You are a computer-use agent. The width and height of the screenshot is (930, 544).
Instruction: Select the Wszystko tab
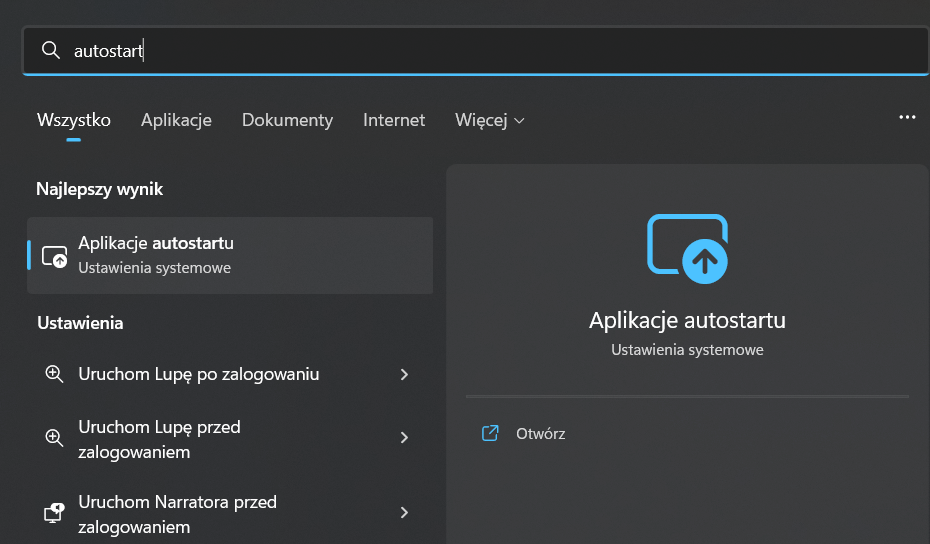pyautogui.click(x=74, y=120)
